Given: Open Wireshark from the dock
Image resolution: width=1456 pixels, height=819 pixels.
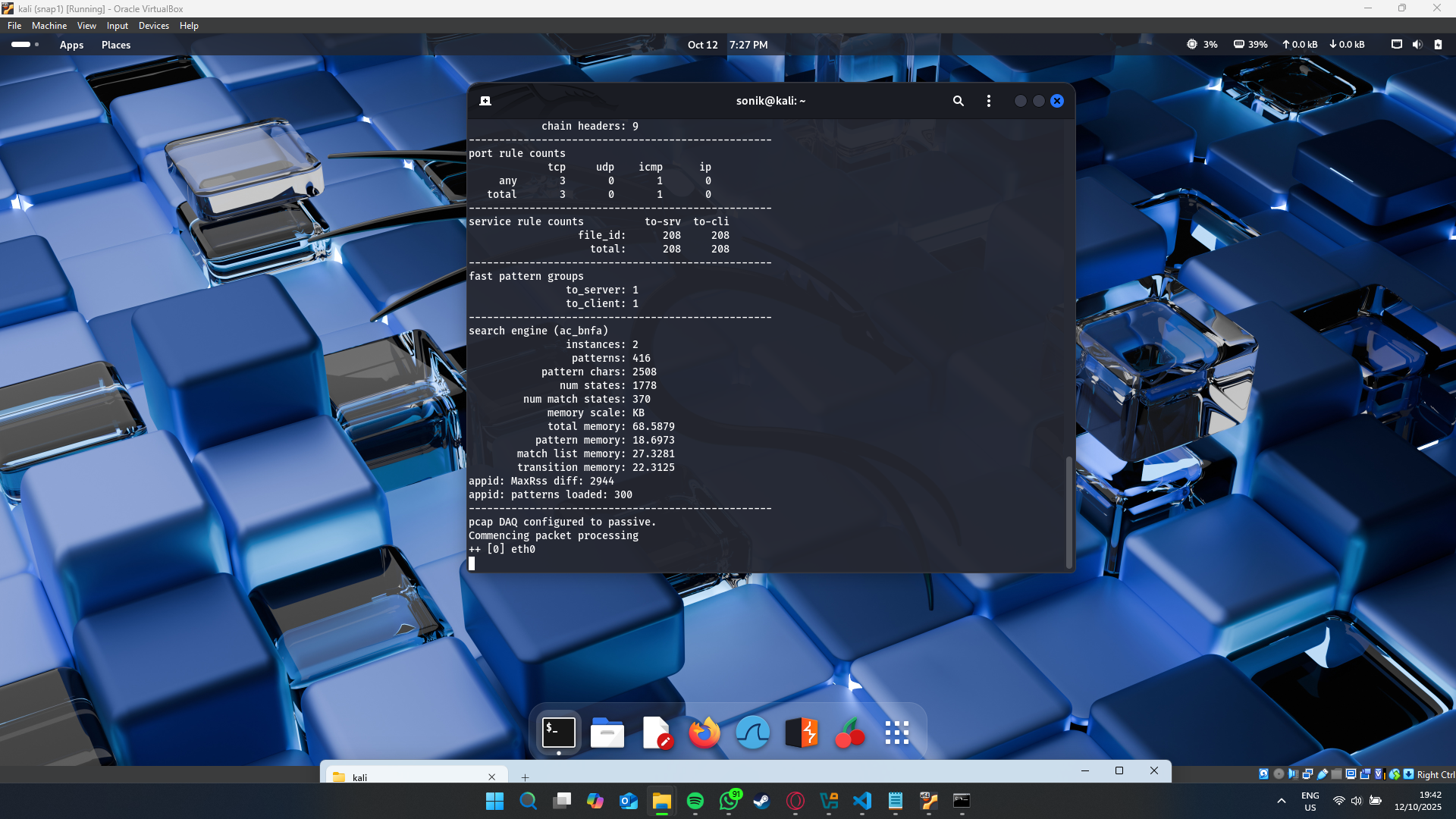Looking at the screenshot, I should coord(753,733).
